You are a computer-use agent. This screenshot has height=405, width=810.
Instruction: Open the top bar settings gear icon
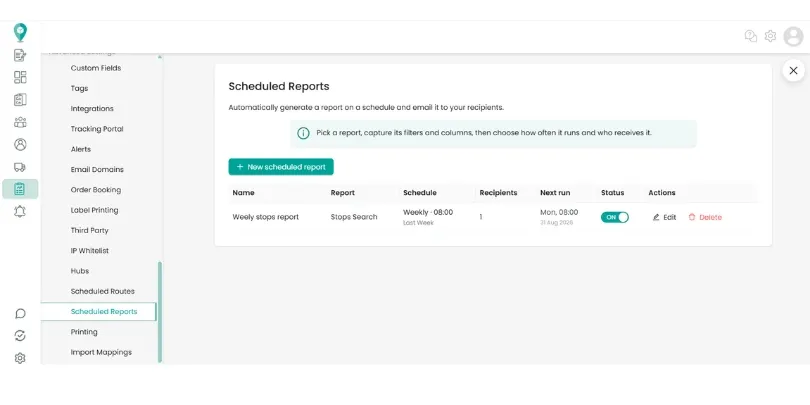tap(770, 36)
